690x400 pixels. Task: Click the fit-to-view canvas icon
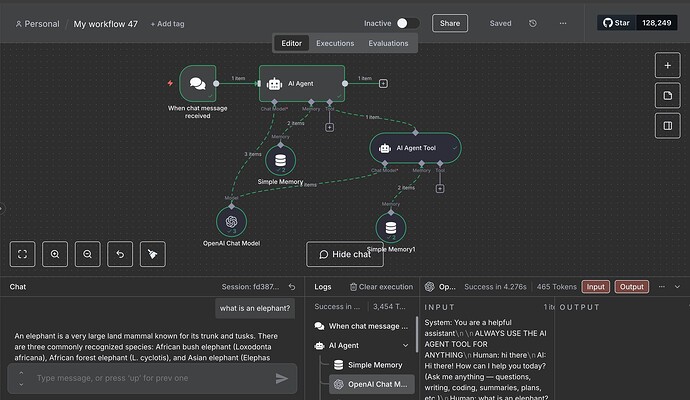tap(23, 254)
